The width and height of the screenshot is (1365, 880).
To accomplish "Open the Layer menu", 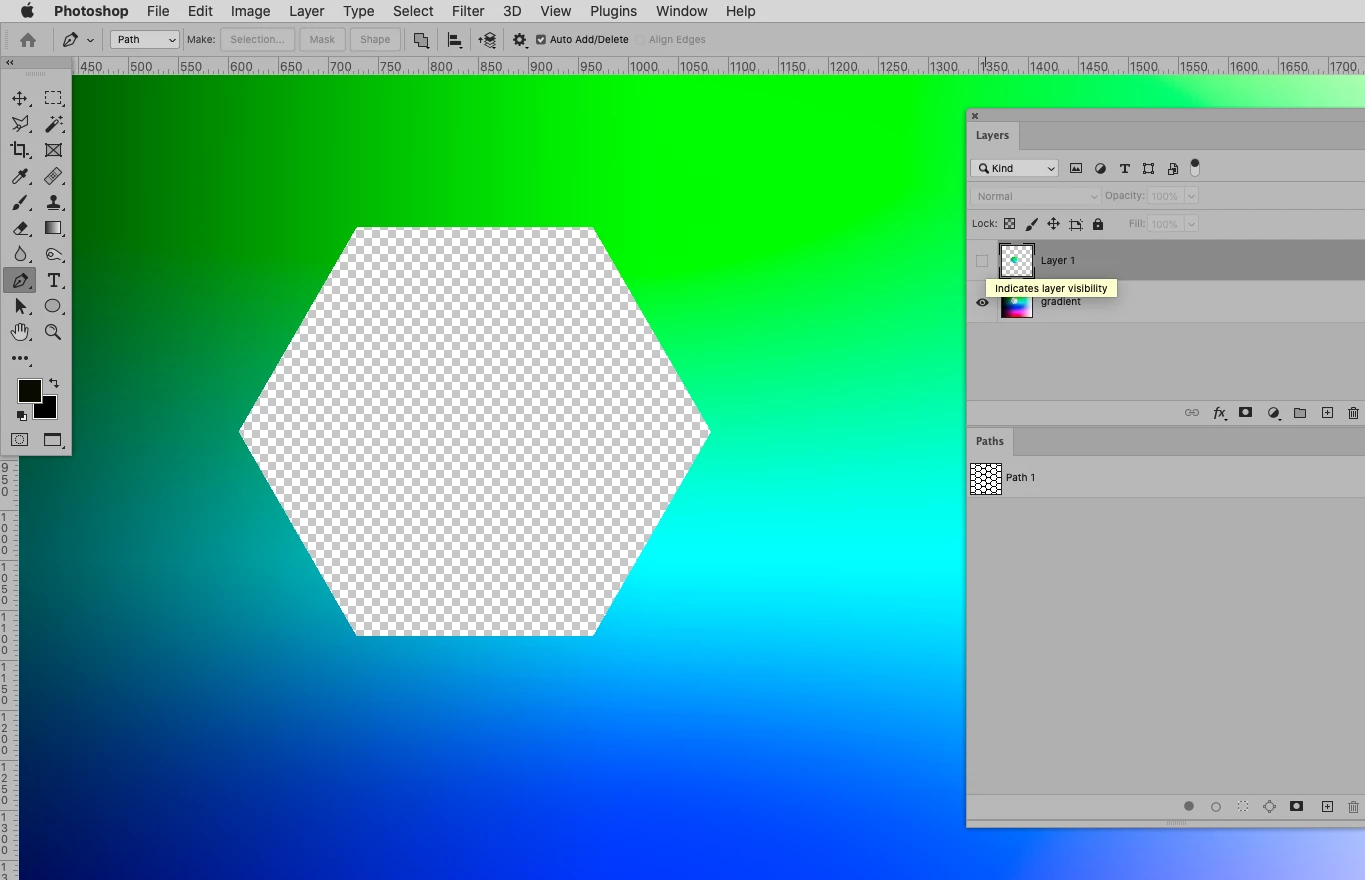I will 306,11.
